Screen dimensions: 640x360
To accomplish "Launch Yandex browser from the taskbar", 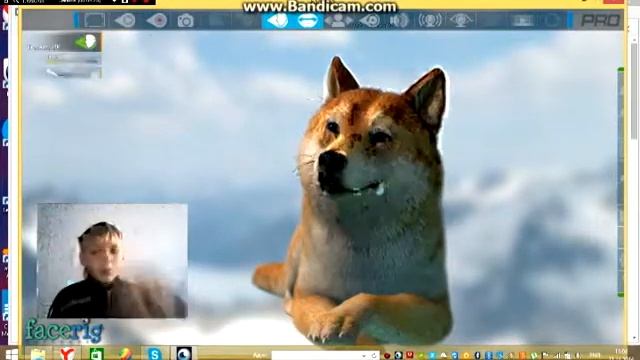I will click(67, 354).
